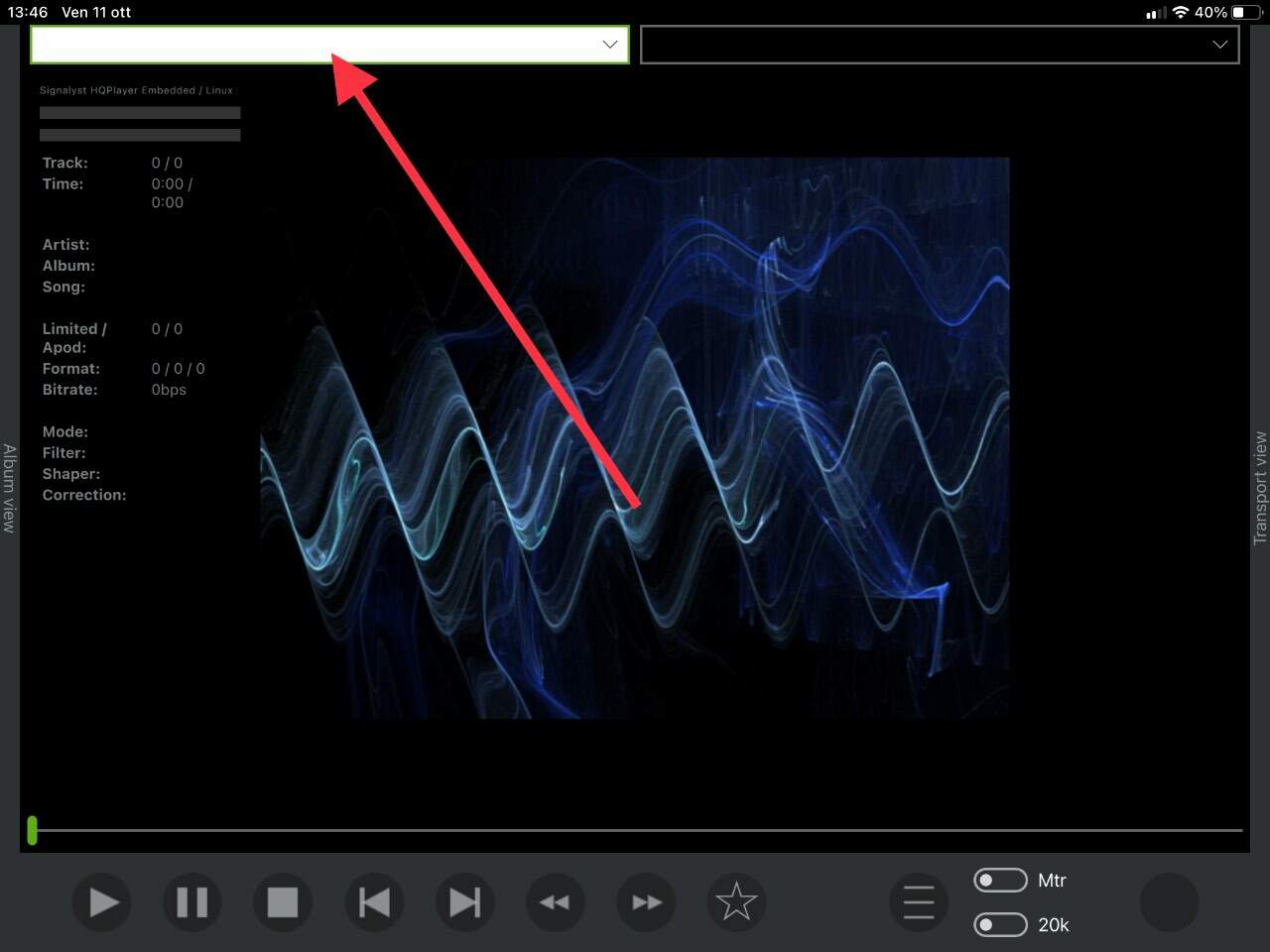Screen dimensions: 1270x952
Task: Expand the top-right dark dropdown
Action: point(940,45)
